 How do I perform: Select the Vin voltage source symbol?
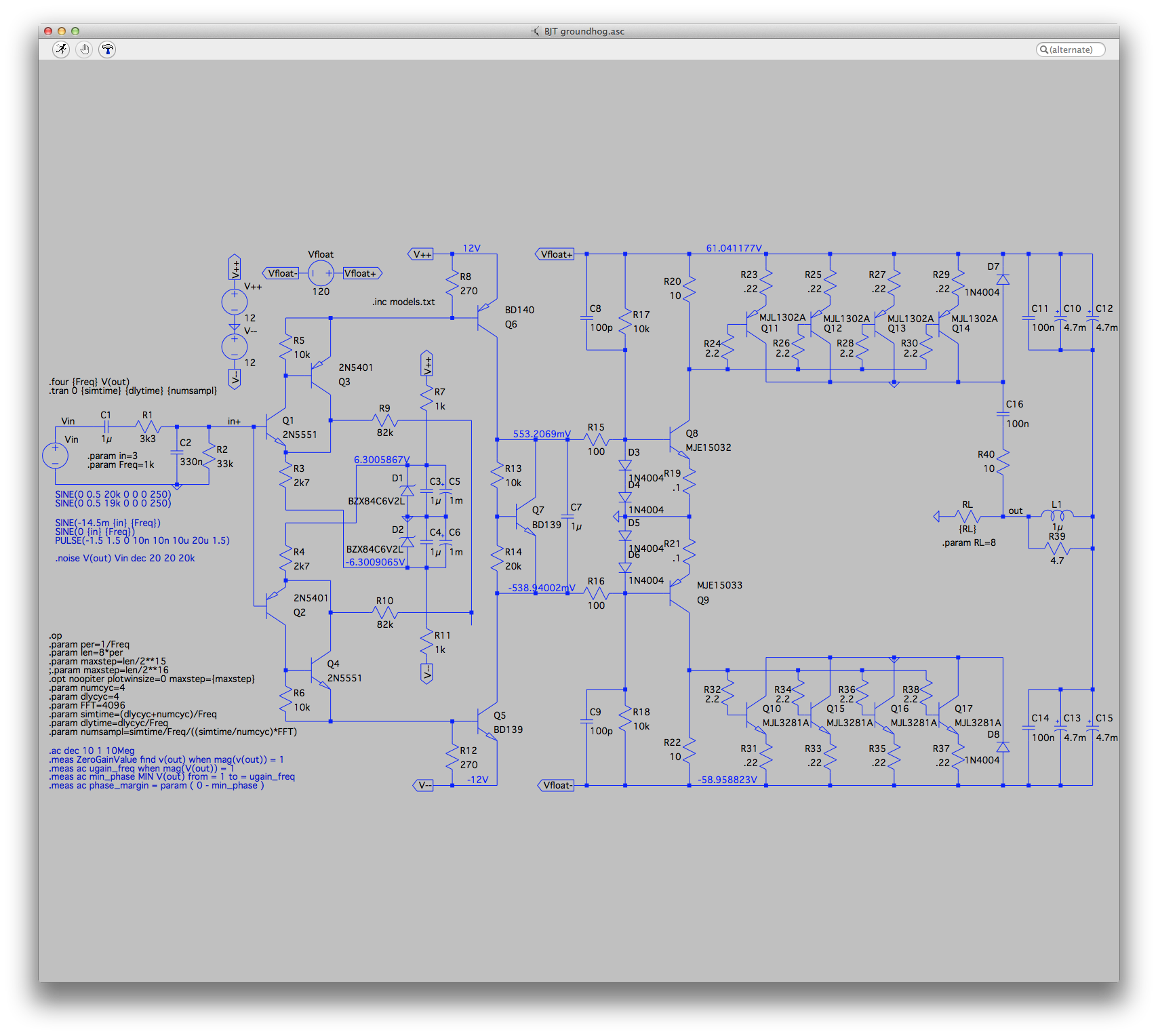coord(55,456)
